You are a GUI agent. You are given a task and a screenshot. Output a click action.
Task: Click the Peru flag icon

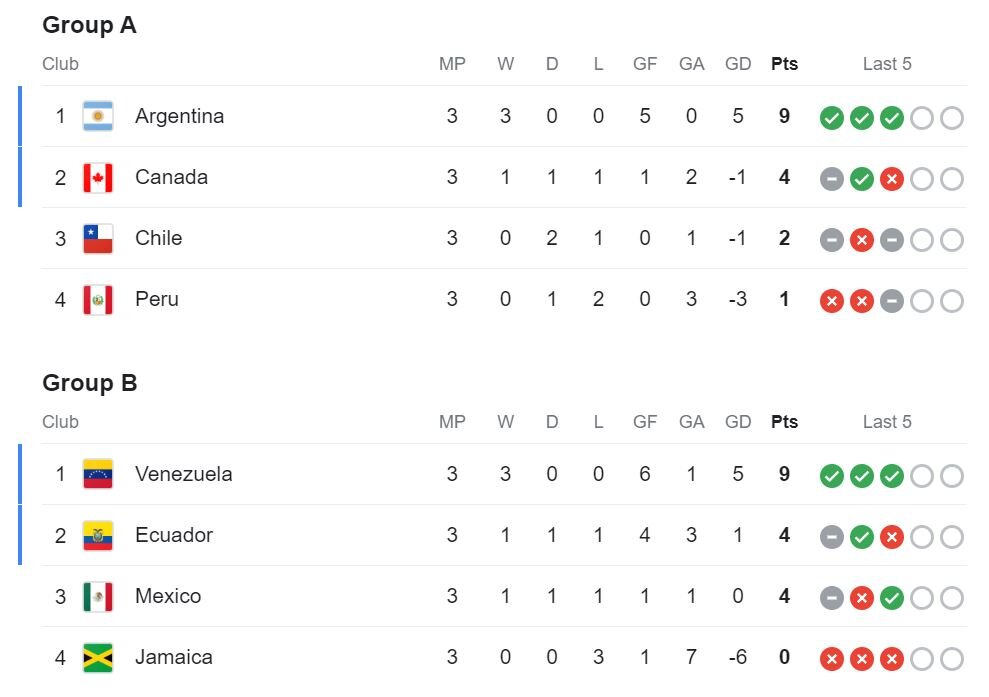tap(98, 299)
